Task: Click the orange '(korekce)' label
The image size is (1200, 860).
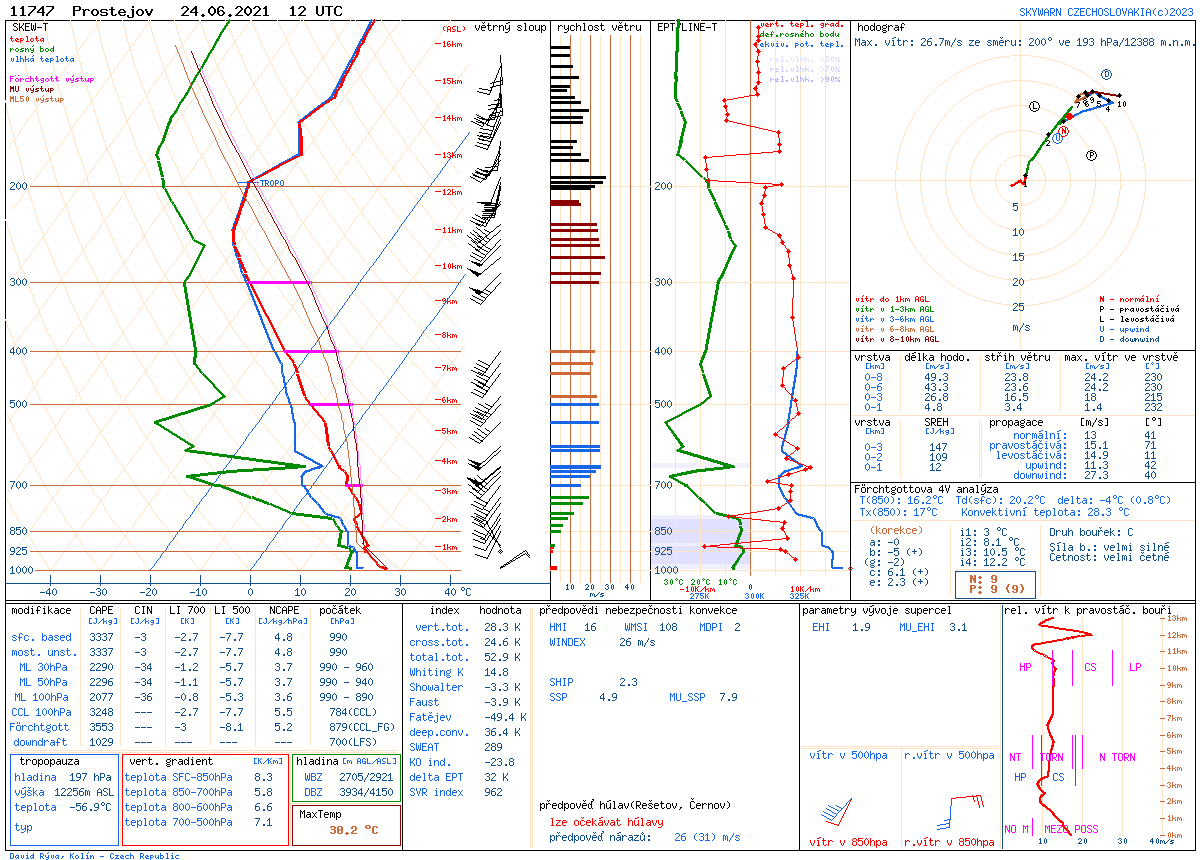Action: (x=897, y=530)
